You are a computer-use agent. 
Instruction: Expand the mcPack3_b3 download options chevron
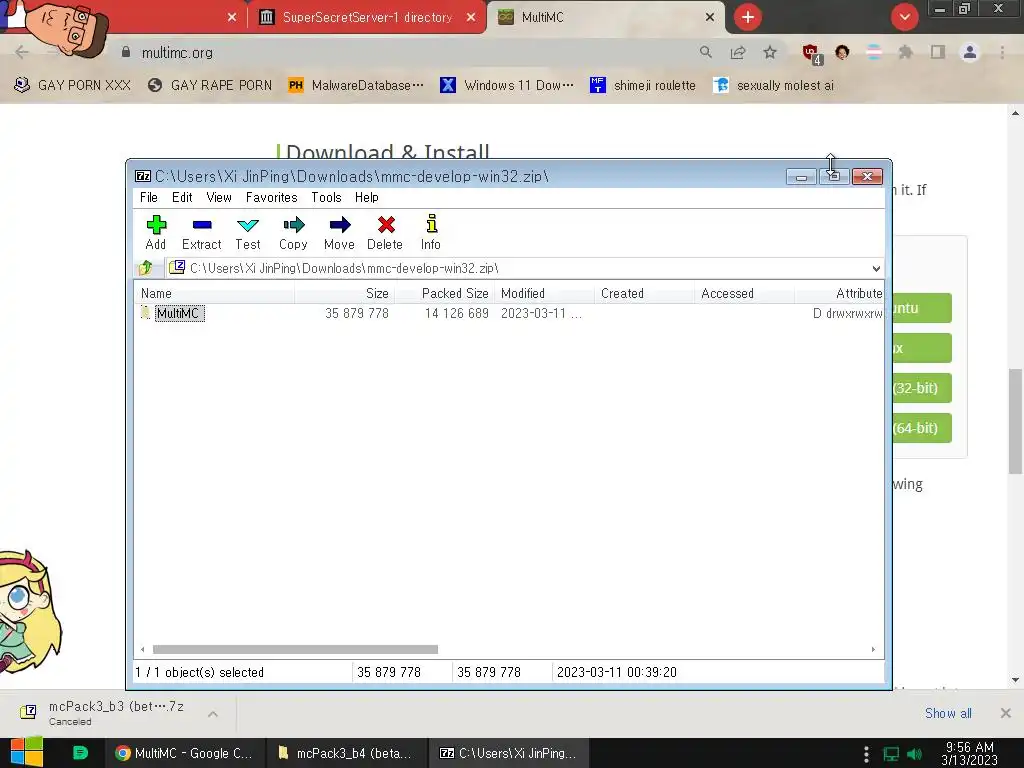213,714
